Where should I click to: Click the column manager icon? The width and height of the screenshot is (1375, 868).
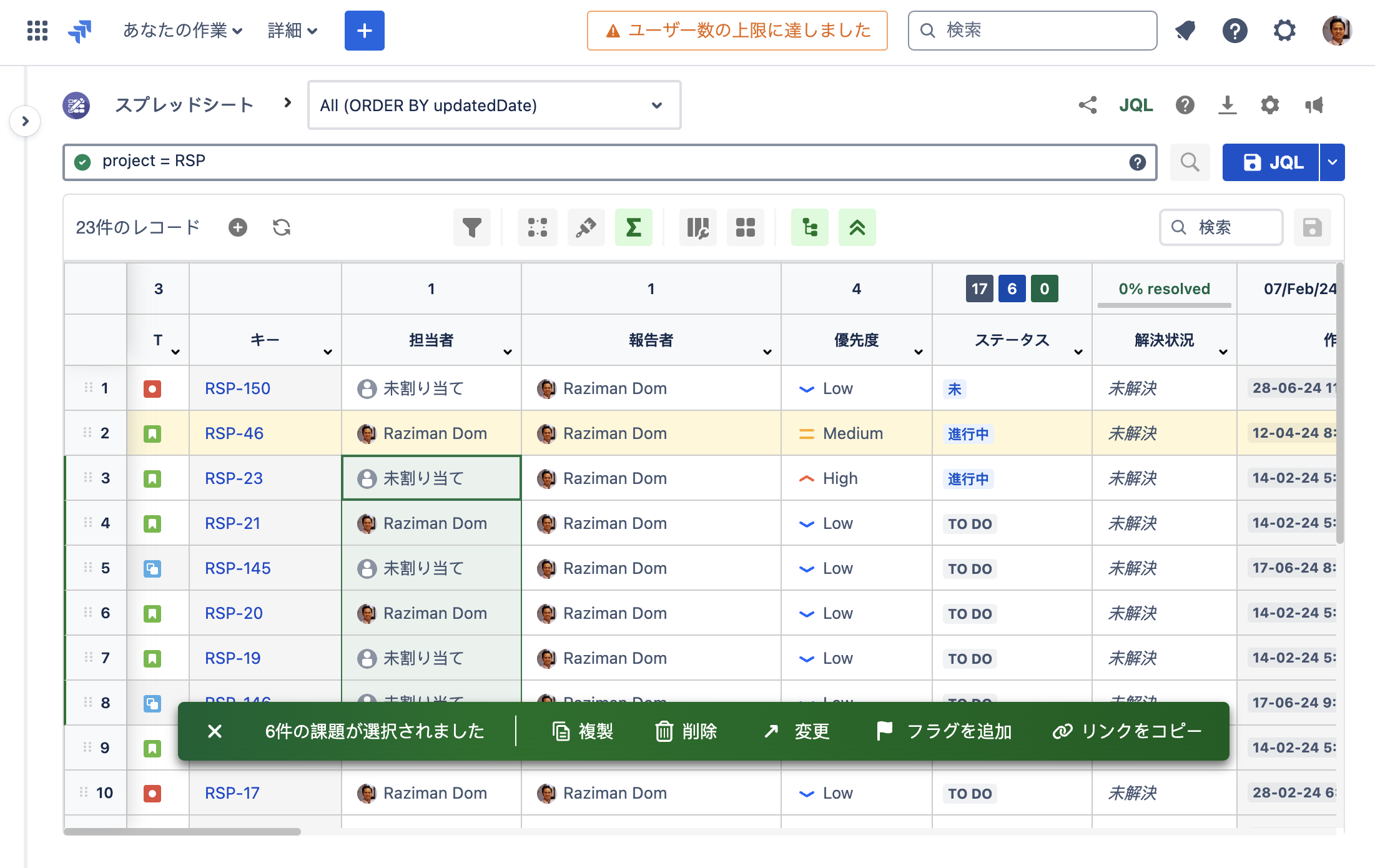tap(697, 227)
